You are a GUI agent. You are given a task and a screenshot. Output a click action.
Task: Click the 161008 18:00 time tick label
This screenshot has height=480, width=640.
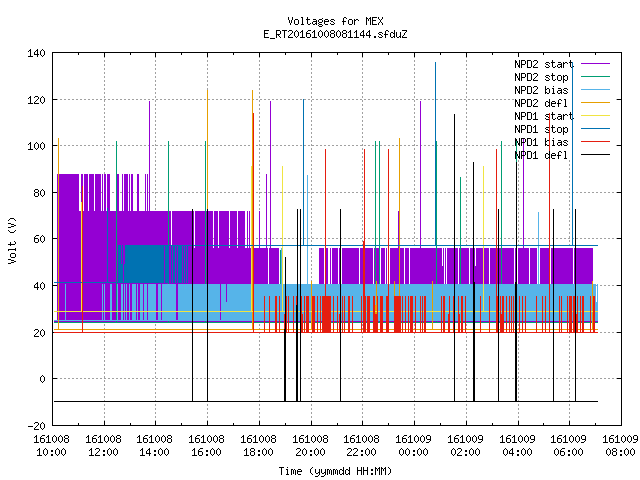[x=258, y=446]
